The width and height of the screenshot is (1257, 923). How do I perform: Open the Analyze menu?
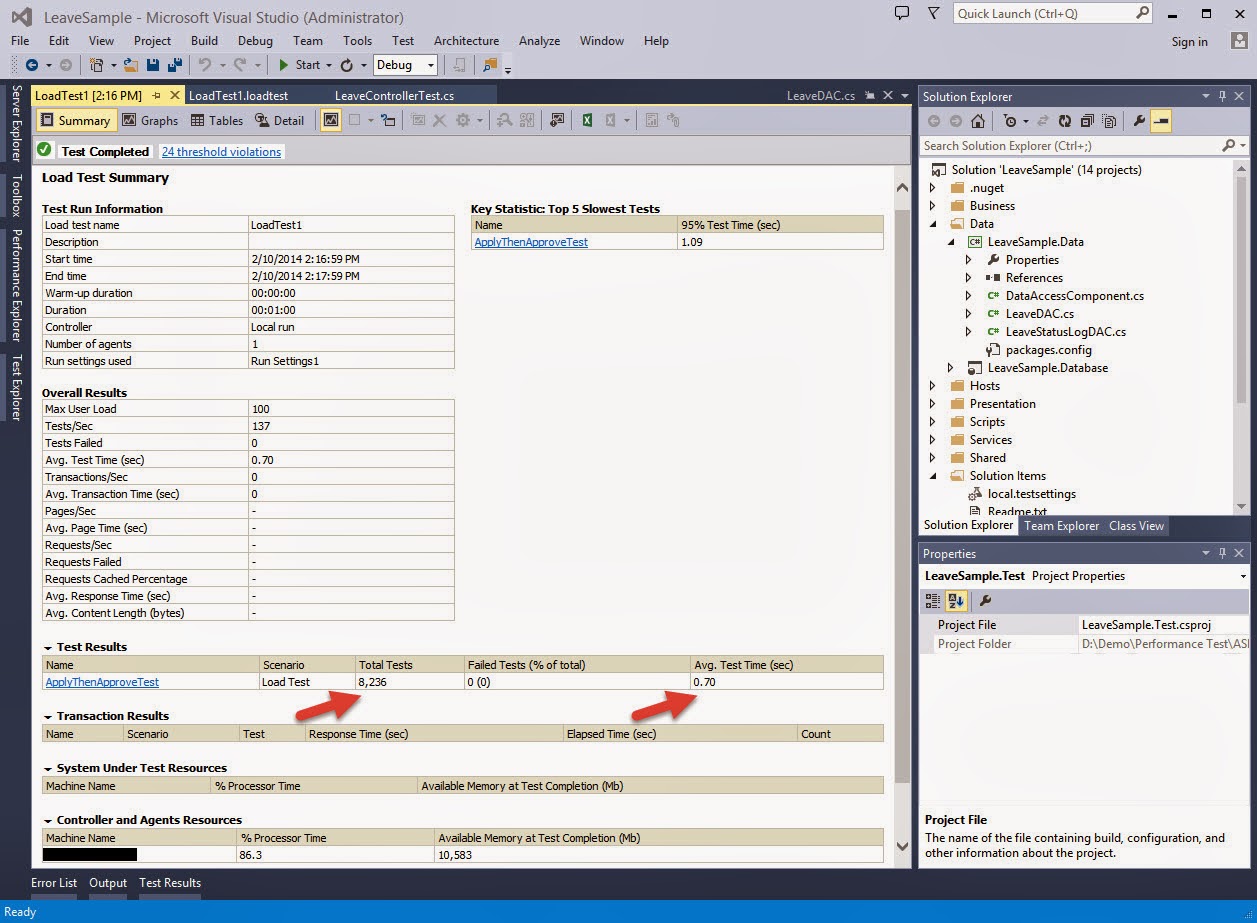pos(539,41)
